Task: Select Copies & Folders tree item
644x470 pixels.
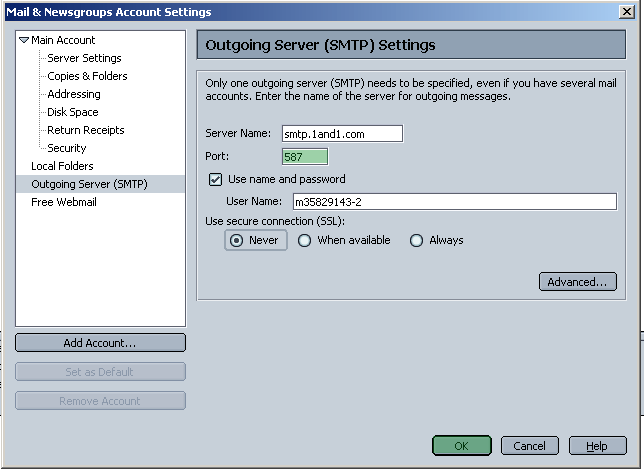Action: 87,76
